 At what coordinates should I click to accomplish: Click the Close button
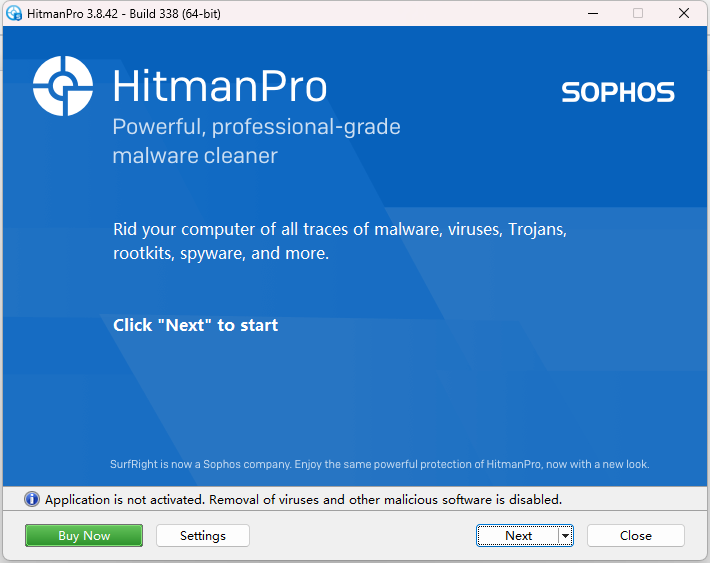636,535
